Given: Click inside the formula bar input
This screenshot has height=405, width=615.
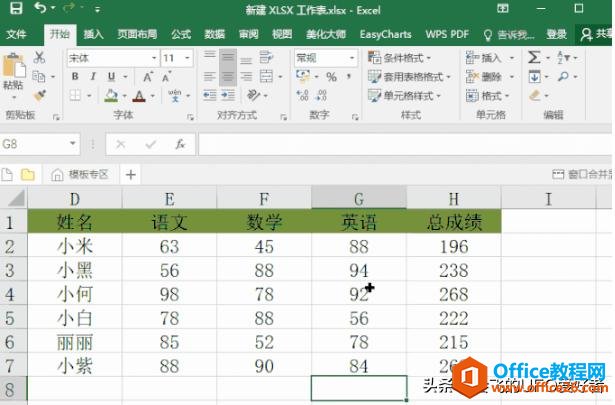Looking at the screenshot, I should click(x=405, y=144).
